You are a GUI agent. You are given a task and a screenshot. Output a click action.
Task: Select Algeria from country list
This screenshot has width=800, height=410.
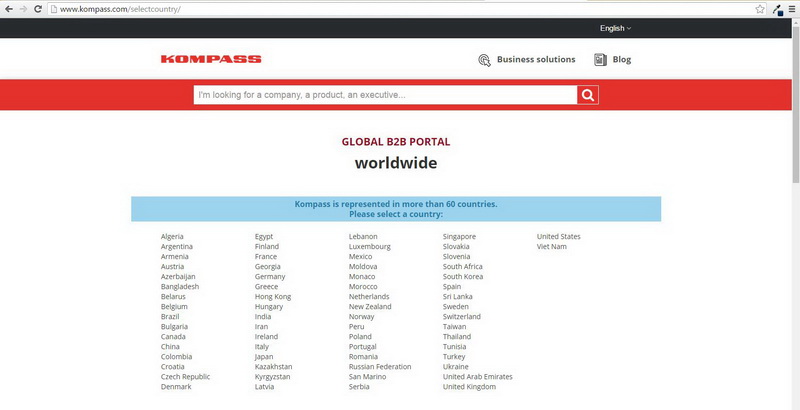(x=172, y=237)
